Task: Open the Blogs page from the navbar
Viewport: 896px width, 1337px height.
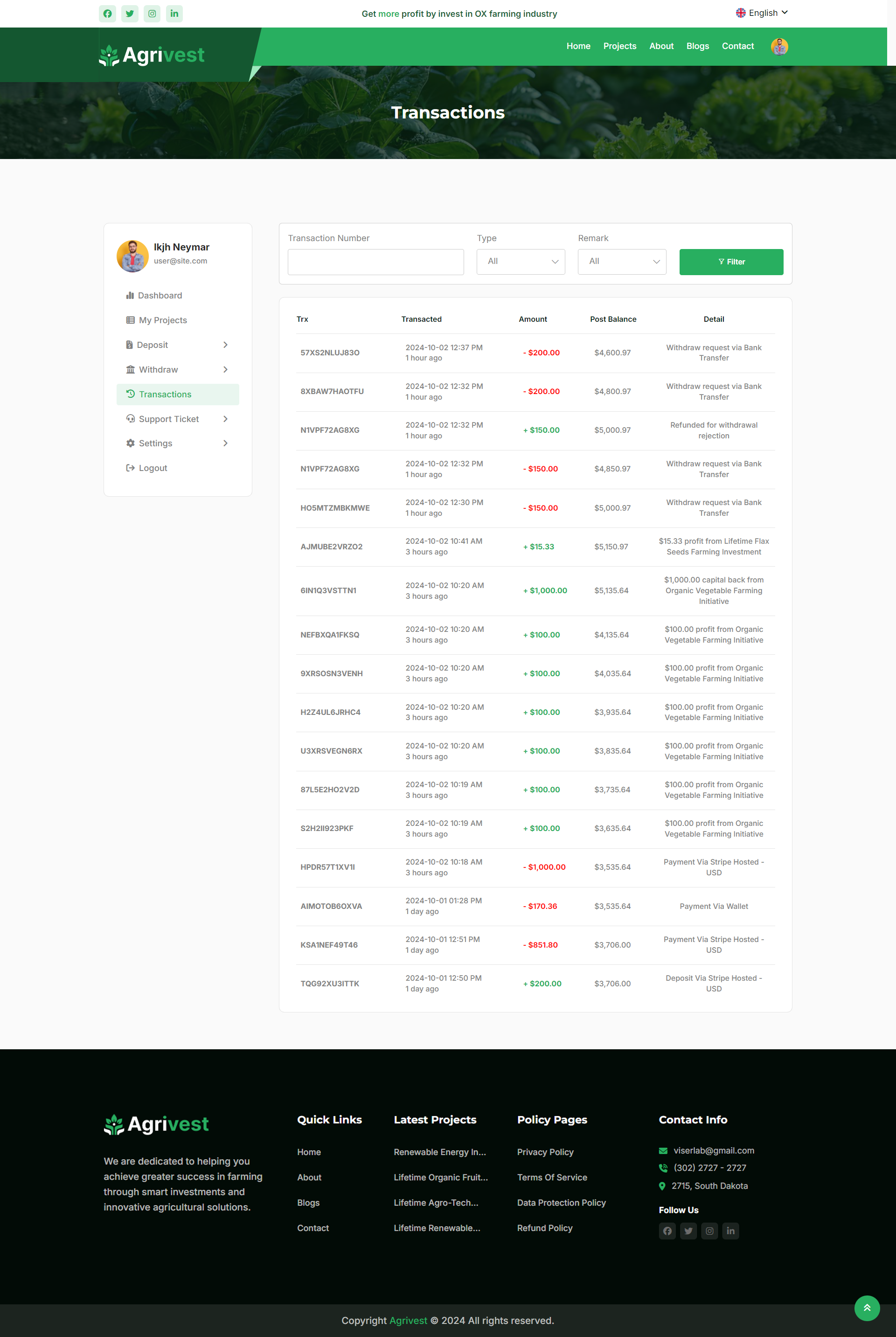Action: 697,46
